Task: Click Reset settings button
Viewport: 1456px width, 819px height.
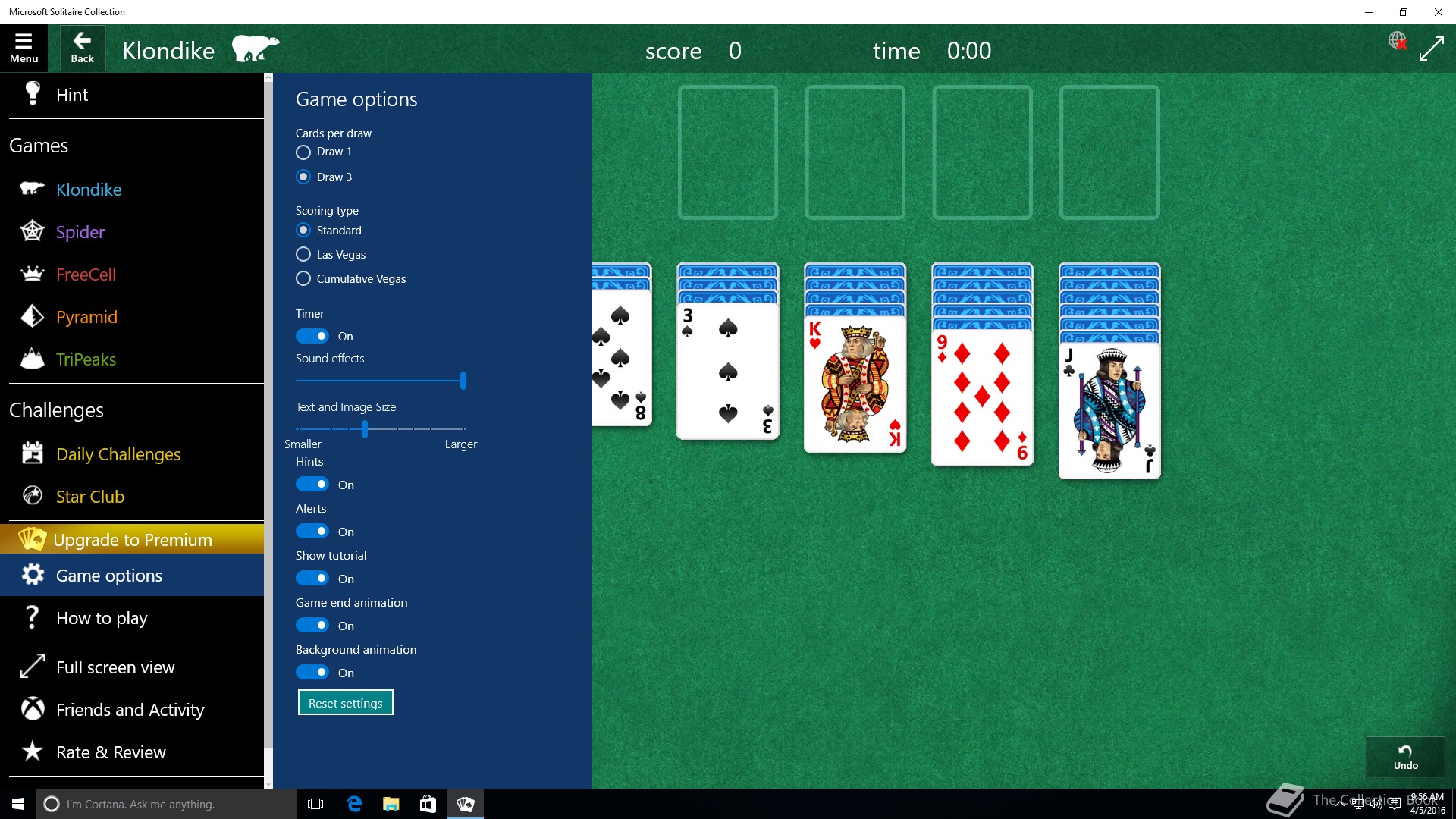Action: [x=345, y=703]
